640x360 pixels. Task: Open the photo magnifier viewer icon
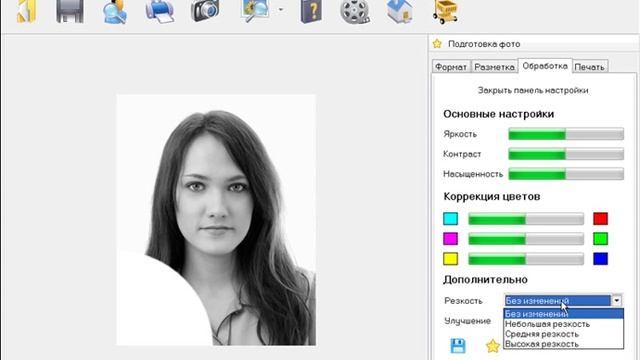[x=255, y=11]
